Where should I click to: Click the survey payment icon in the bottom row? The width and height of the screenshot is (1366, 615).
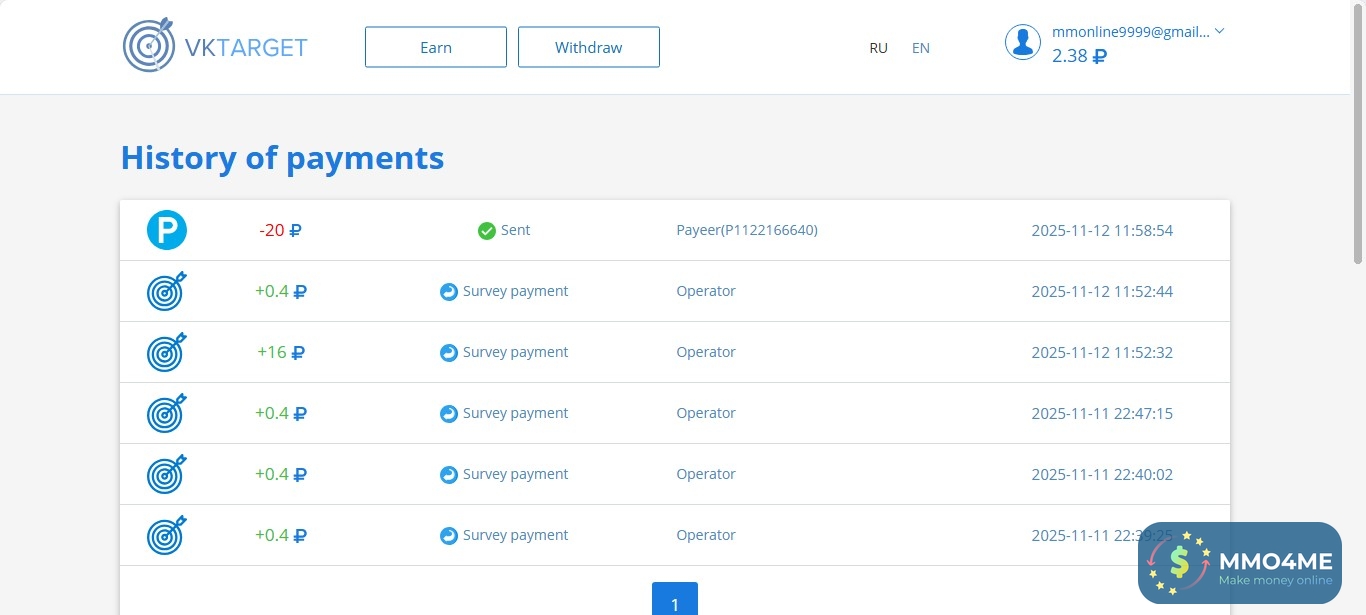[449, 536]
